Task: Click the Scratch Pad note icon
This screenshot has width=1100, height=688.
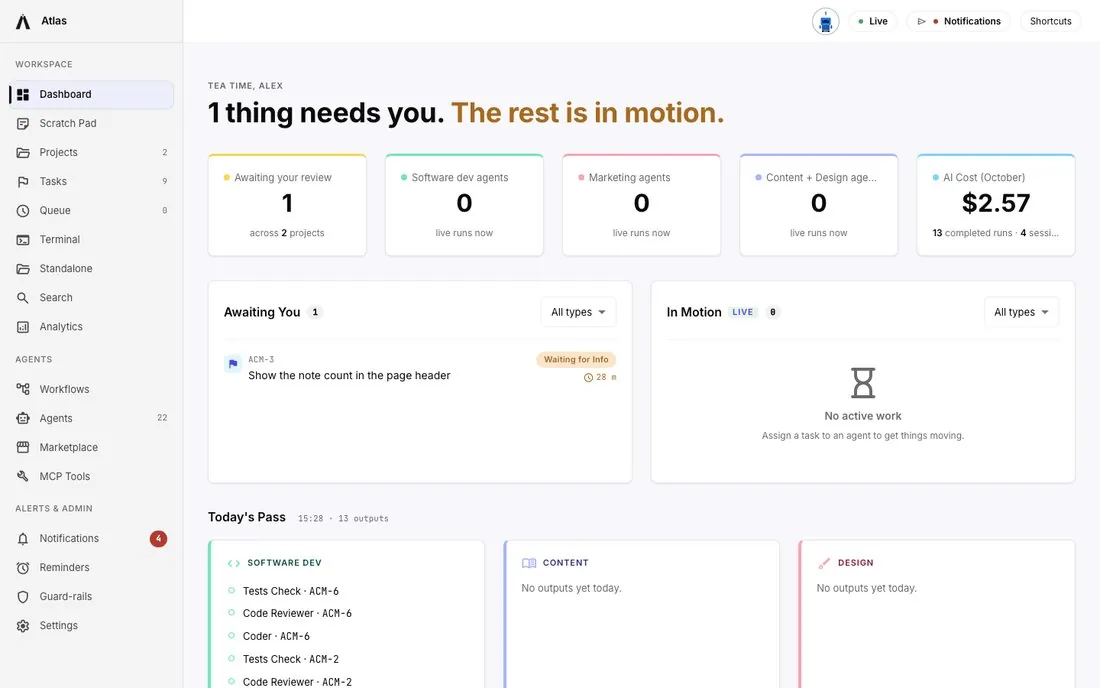Action: (23, 123)
